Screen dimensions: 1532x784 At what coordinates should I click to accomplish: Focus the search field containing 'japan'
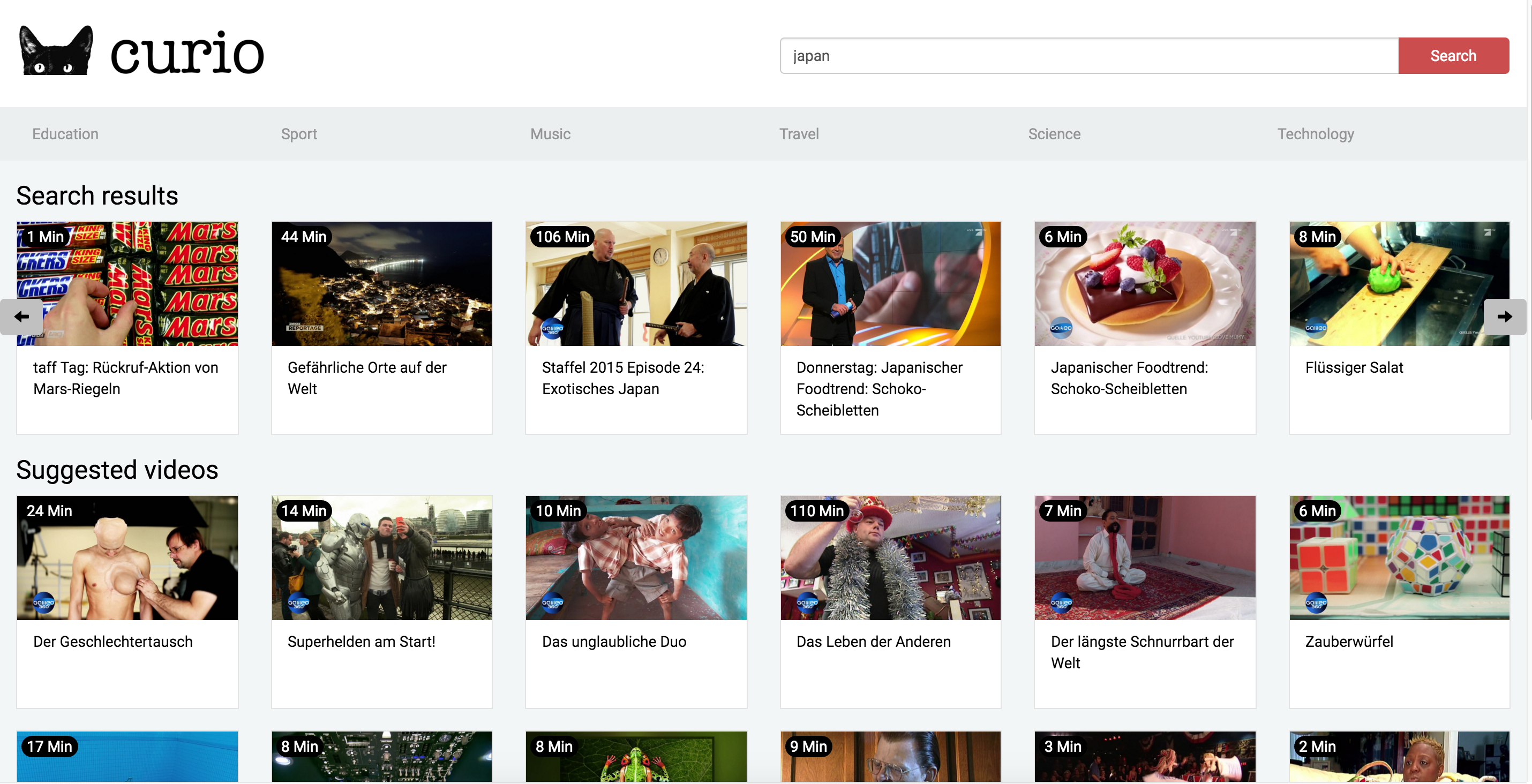[1088, 56]
